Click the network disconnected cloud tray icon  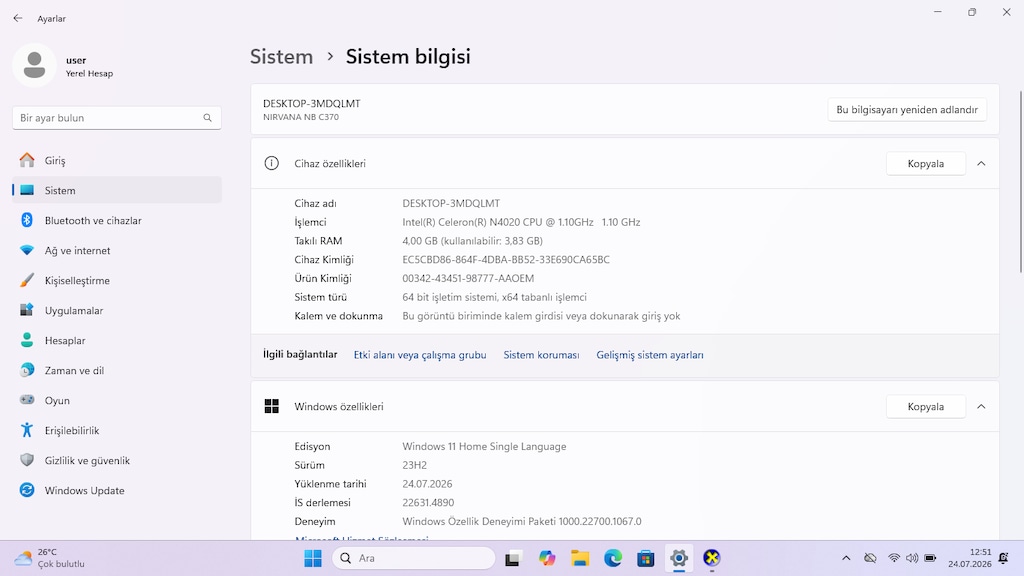coord(870,558)
